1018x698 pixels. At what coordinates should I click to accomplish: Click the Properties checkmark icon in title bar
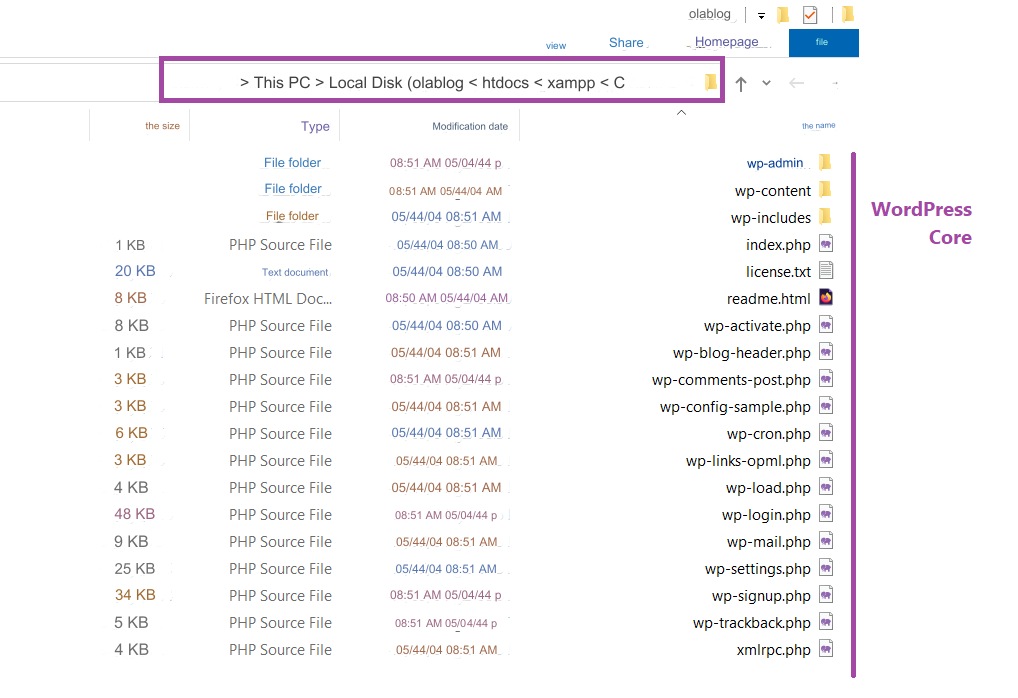[810, 14]
